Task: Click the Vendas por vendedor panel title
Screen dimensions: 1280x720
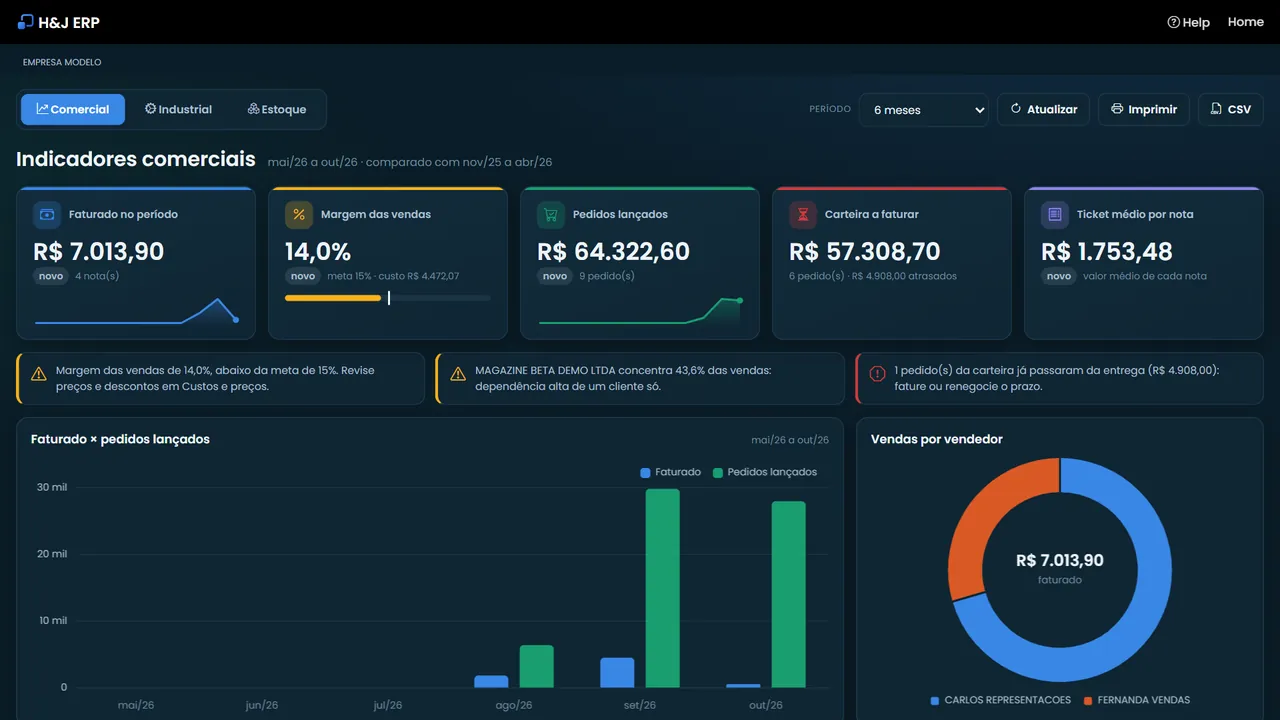Action: 937,439
